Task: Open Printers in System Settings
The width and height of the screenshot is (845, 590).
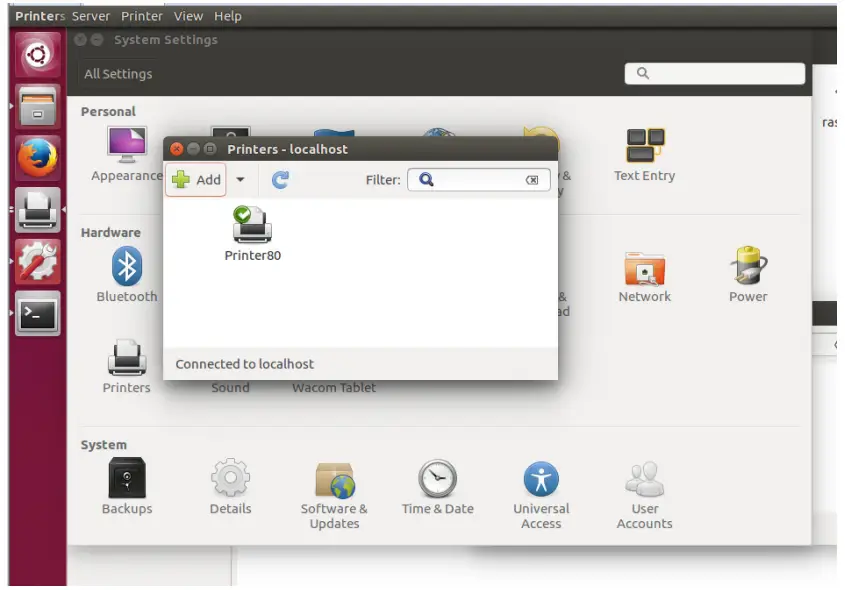Action: (127, 366)
